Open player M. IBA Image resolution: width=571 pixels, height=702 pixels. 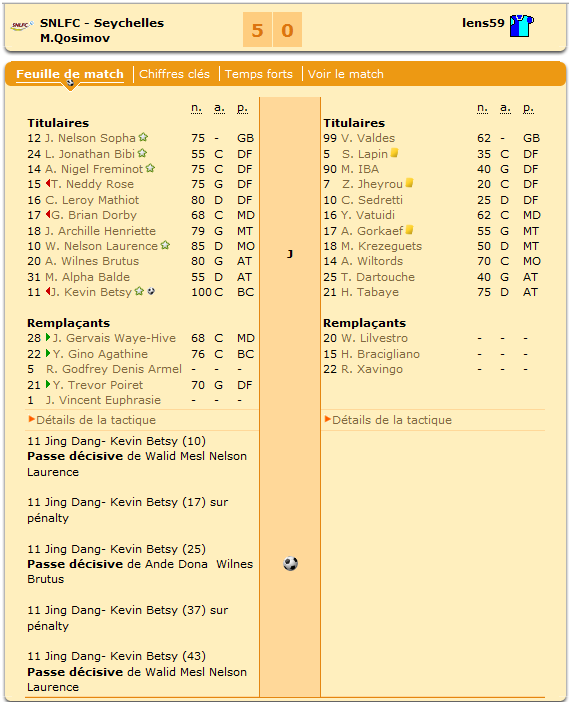[x=360, y=169]
